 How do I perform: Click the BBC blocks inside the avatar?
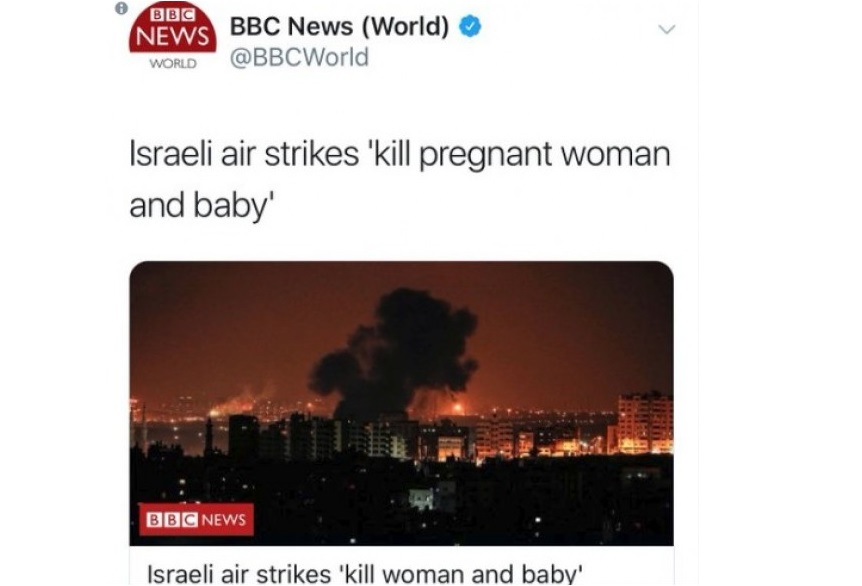[x=173, y=15]
